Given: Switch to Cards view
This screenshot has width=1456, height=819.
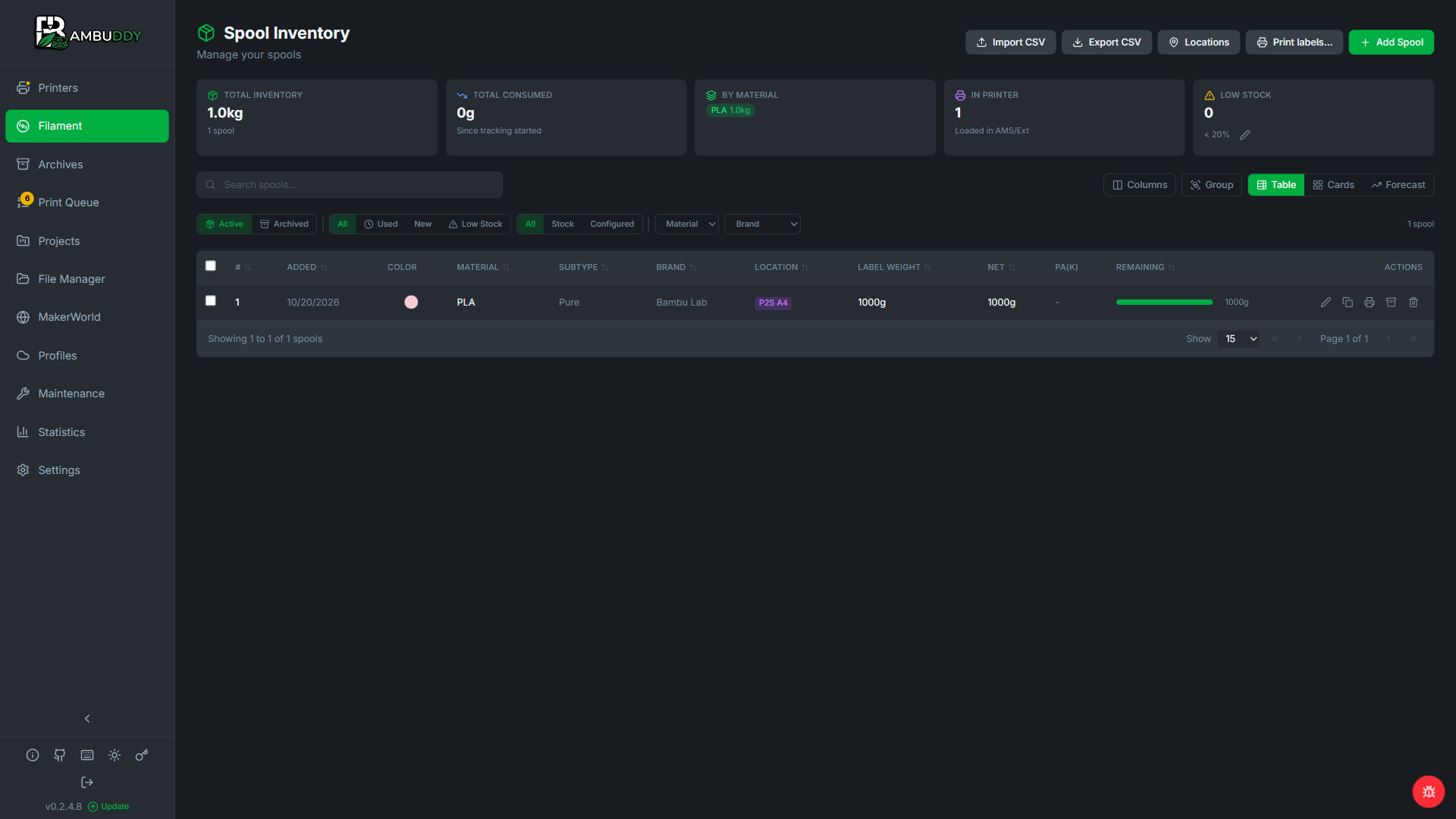Looking at the screenshot, I should [1333, 185].
